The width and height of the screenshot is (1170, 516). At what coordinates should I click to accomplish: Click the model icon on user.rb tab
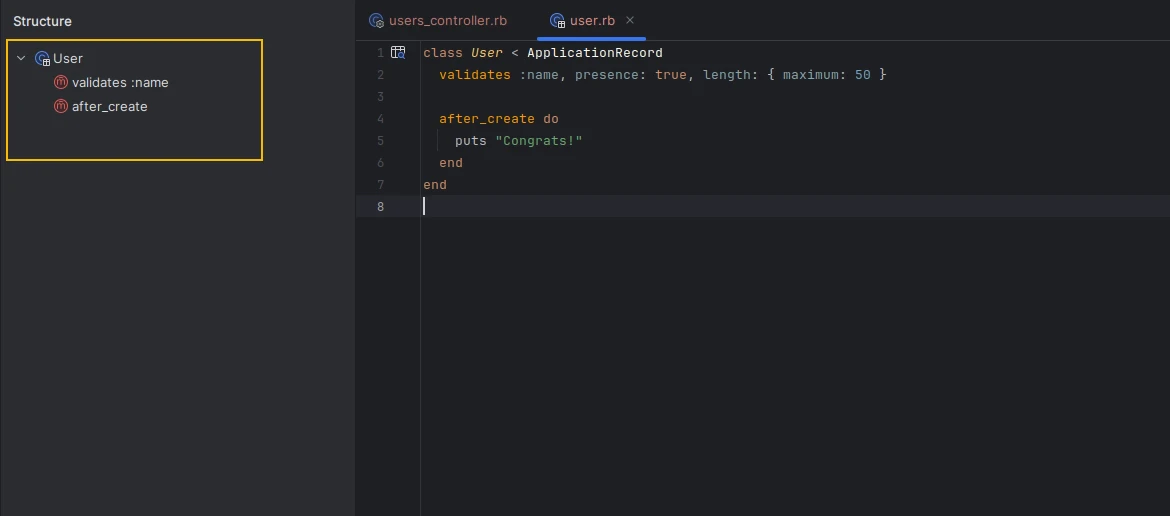pyautogui.click(x=557, y=20)
